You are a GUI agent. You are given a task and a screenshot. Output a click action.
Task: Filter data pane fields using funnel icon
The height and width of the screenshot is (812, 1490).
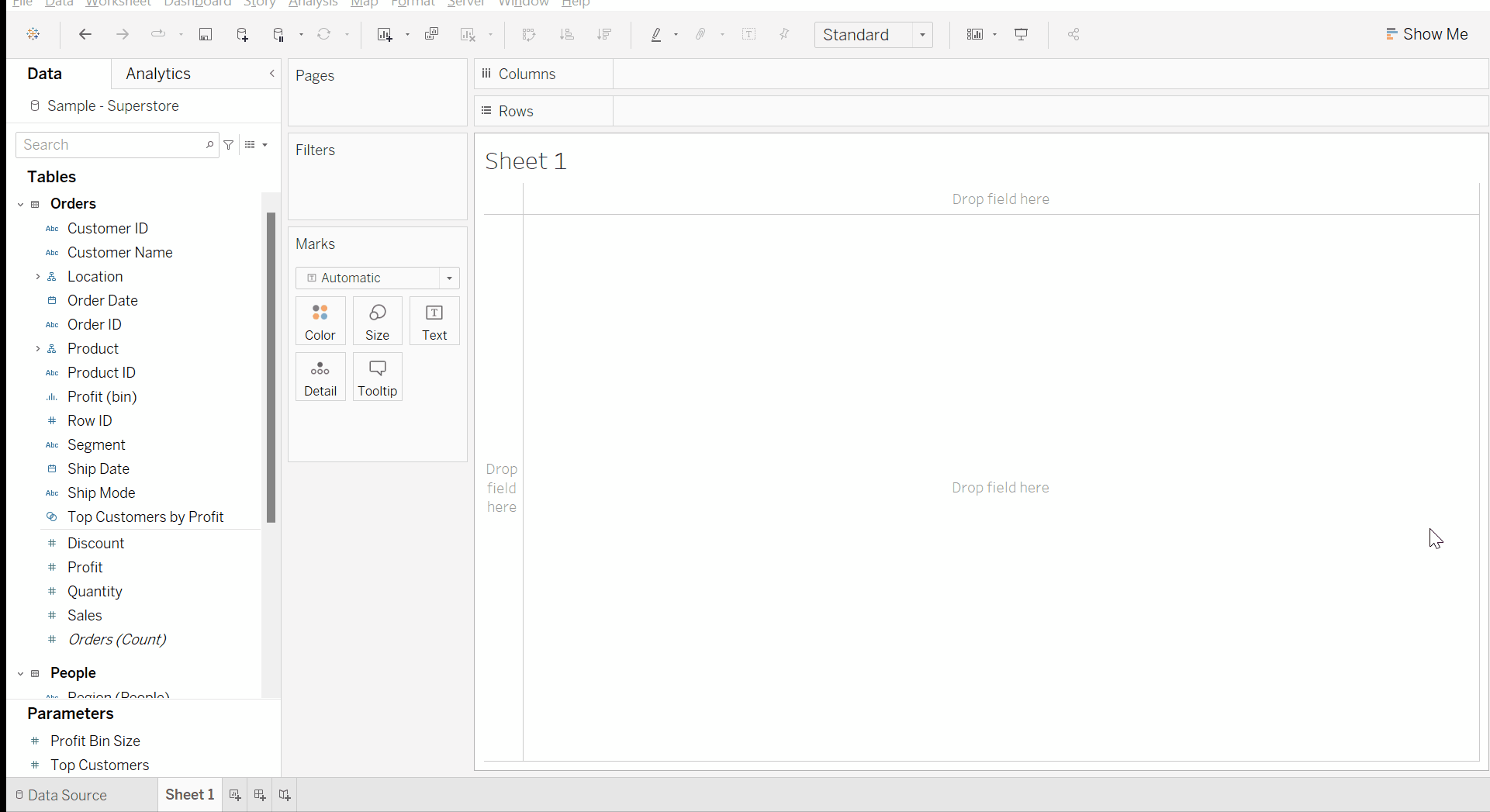tap(229, 145)
